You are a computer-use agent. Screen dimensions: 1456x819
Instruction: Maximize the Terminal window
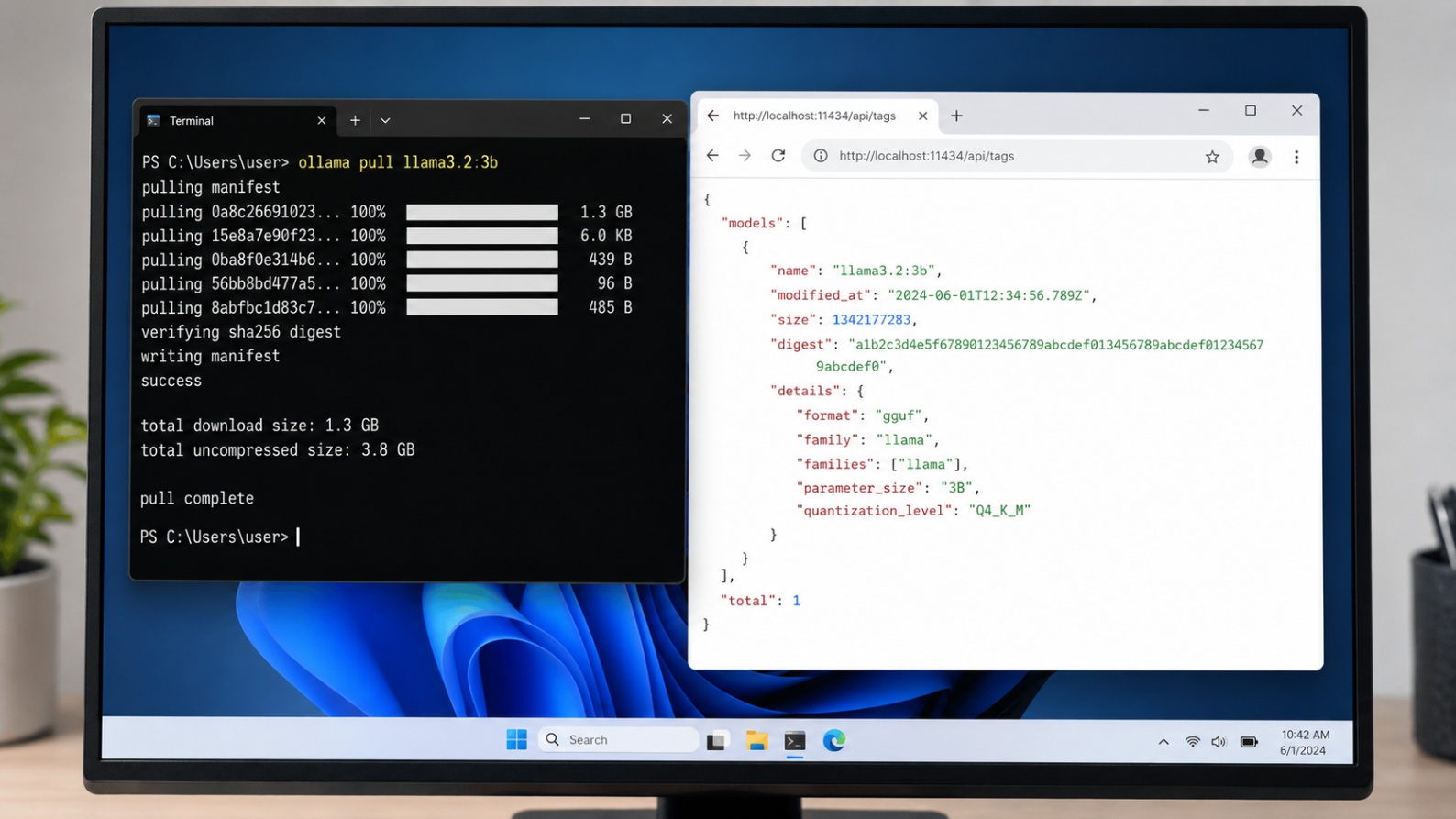click(x=625, y=119)
